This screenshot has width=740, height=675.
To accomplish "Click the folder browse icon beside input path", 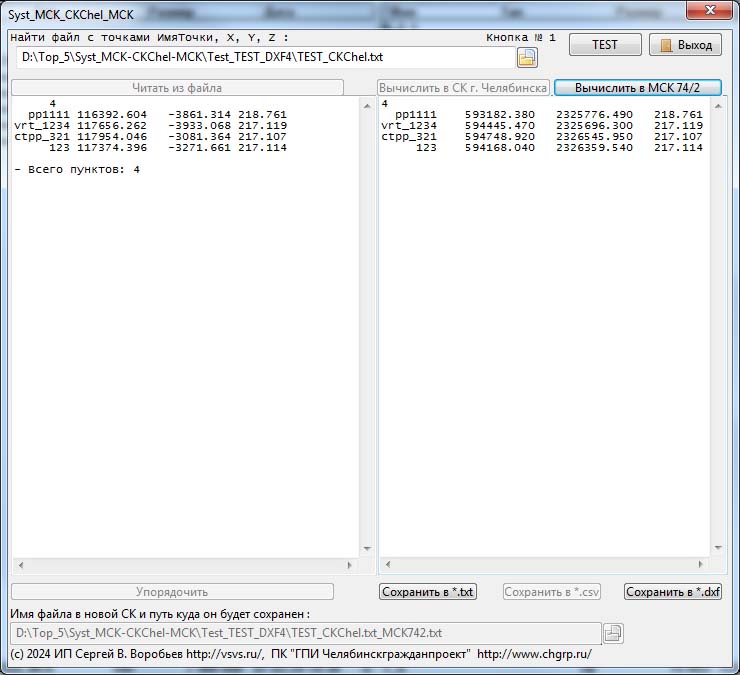I will (526, 57).
